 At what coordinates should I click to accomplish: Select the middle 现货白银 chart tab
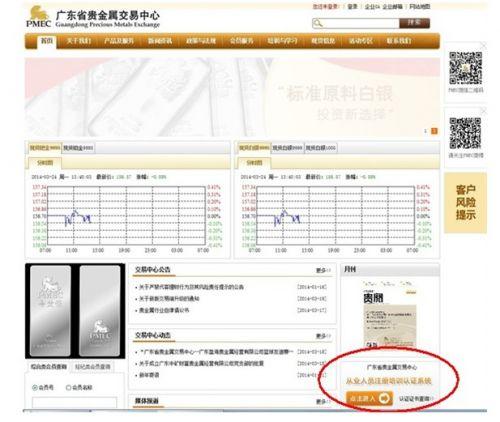288,148
